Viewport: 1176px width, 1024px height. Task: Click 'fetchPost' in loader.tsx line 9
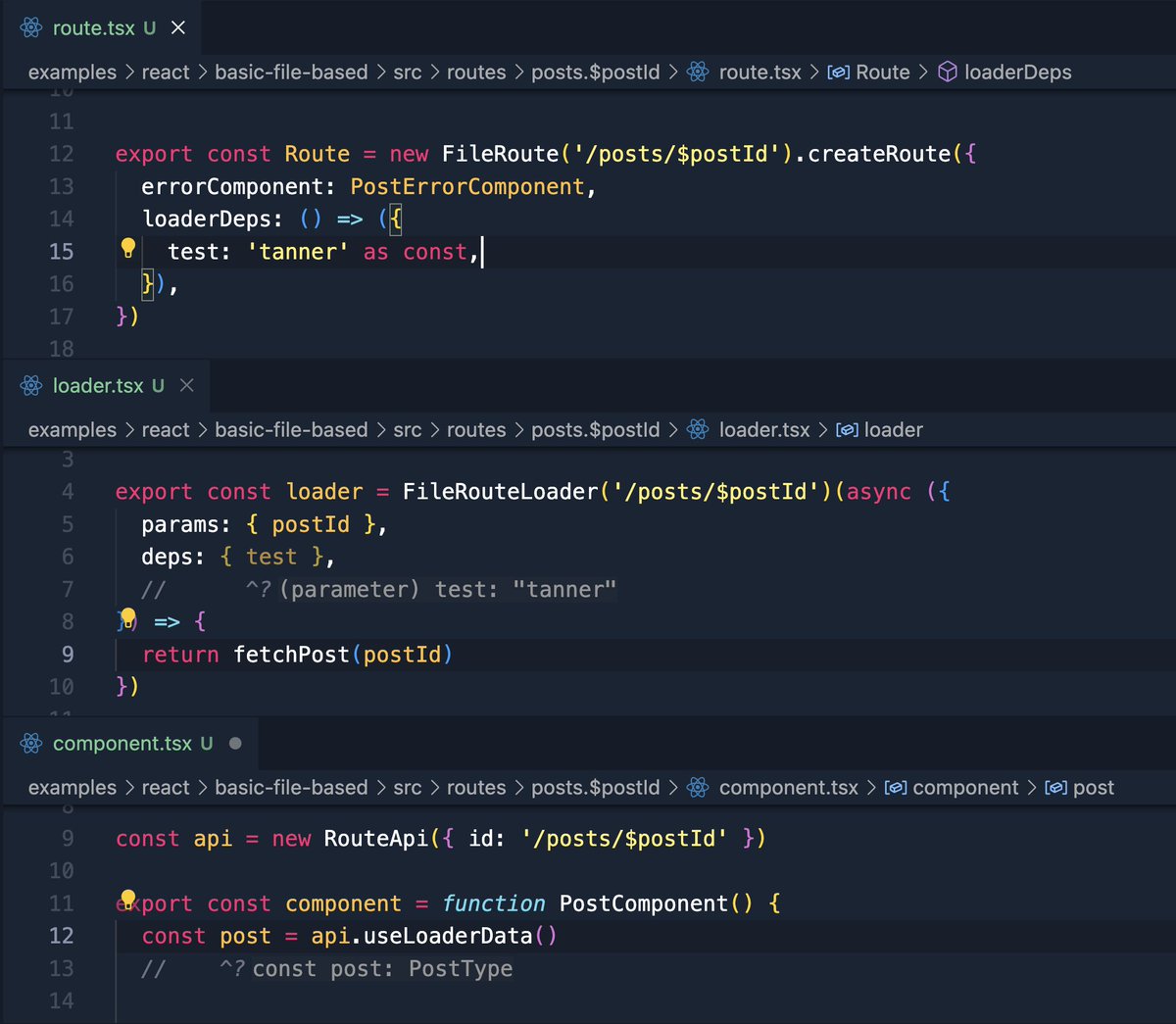pos(291,655)
